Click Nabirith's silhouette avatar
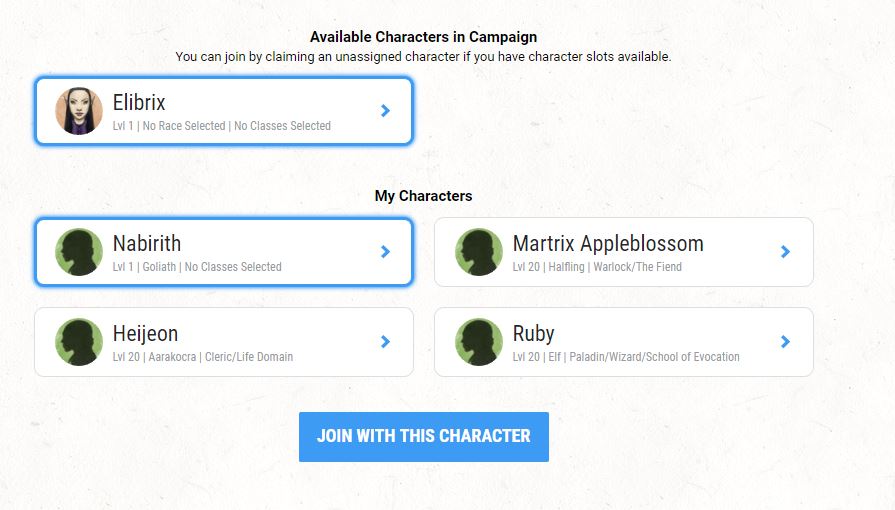 click(79, 252)
